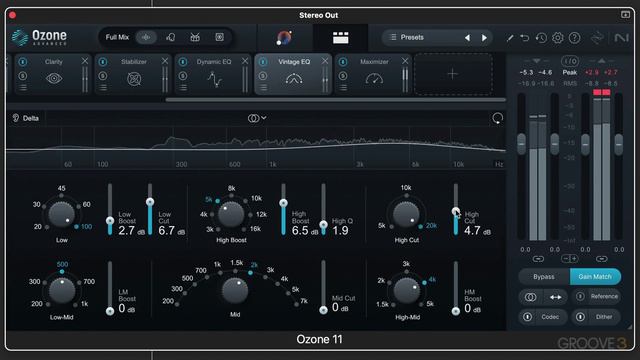The image size is (640, 360).
Task: Click the swap channels arrows icon
Action: pos(556,297)
